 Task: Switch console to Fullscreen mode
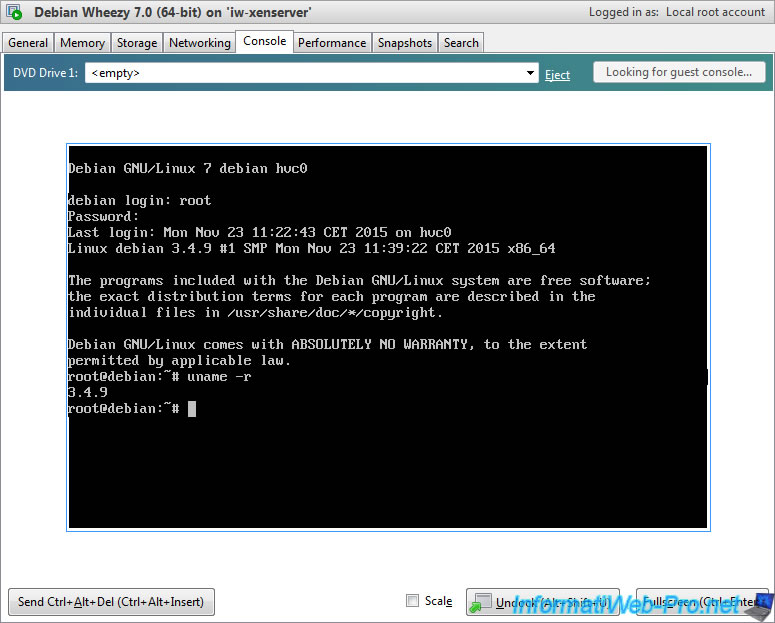coord(703,602)
